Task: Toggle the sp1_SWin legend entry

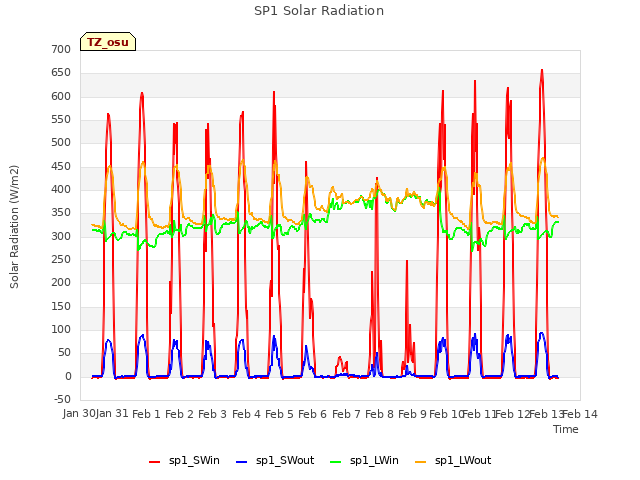Action: pos(184,461)
